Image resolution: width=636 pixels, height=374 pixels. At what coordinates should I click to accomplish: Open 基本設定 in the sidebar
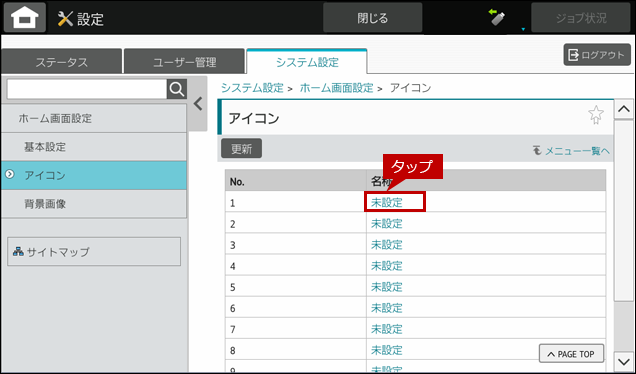pyautogui.click(x=94, y=147)
